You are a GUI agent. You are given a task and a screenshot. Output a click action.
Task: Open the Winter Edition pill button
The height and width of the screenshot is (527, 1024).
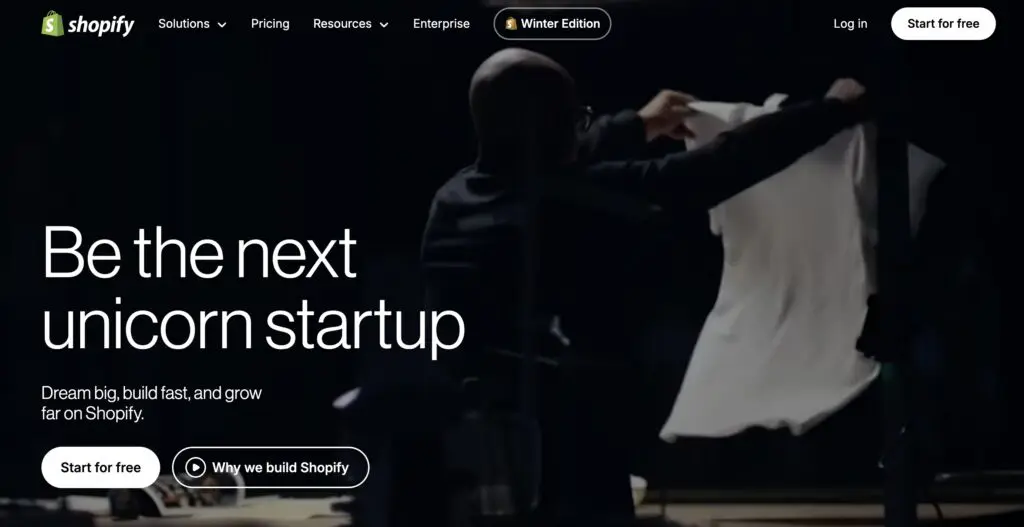click(552, 24)
